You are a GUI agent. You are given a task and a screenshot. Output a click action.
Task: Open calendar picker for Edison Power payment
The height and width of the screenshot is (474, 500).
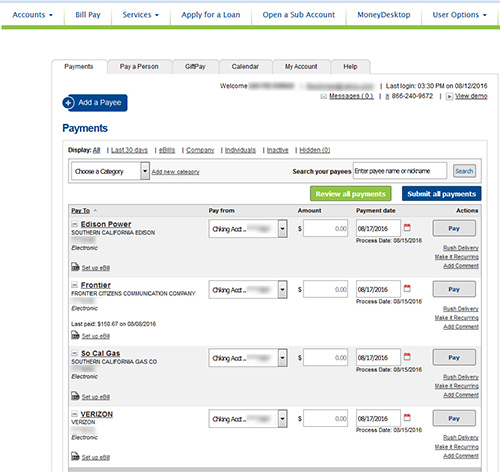point(407,228)
